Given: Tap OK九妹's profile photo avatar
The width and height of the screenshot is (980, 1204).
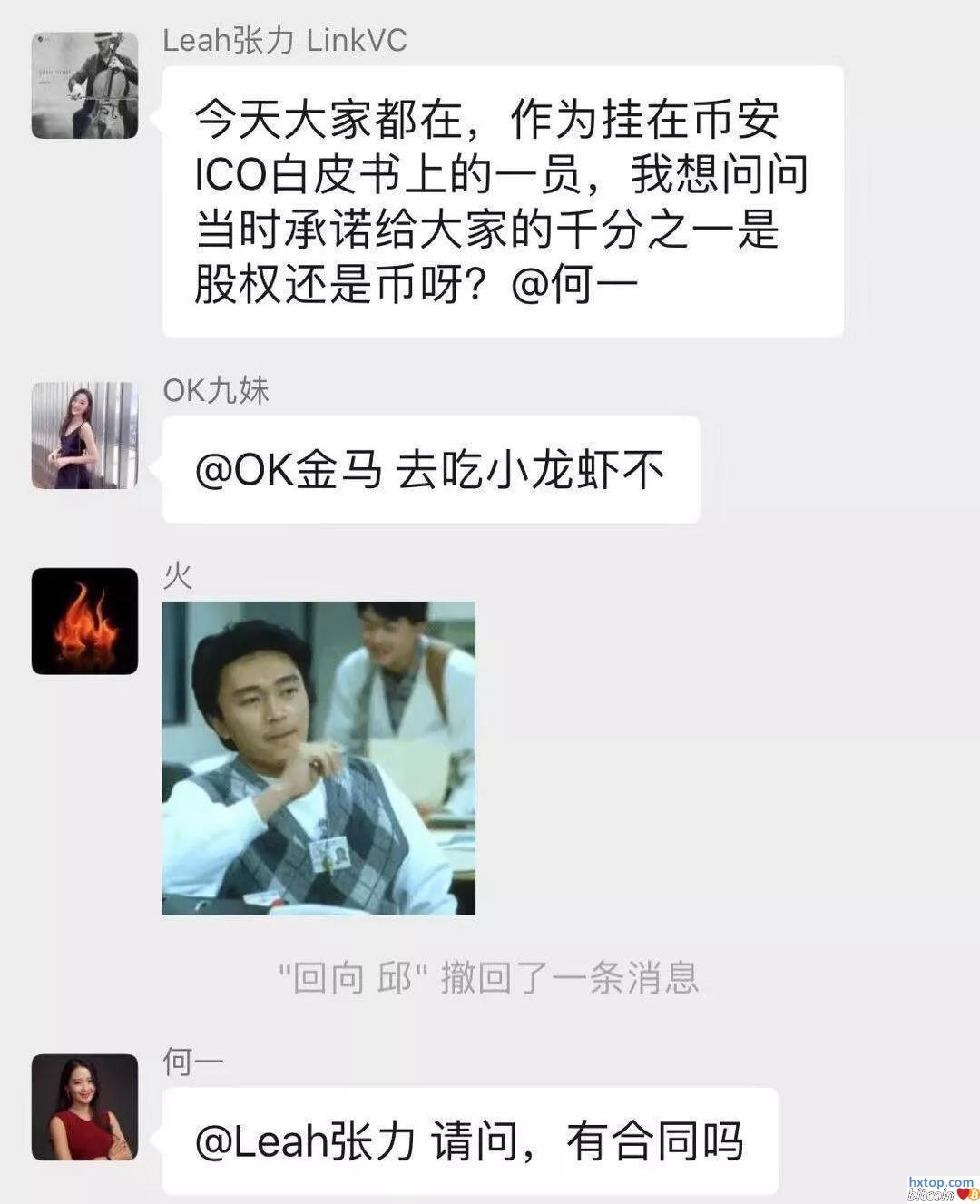Looking at the screenshot, I should [x=84, y=436].
